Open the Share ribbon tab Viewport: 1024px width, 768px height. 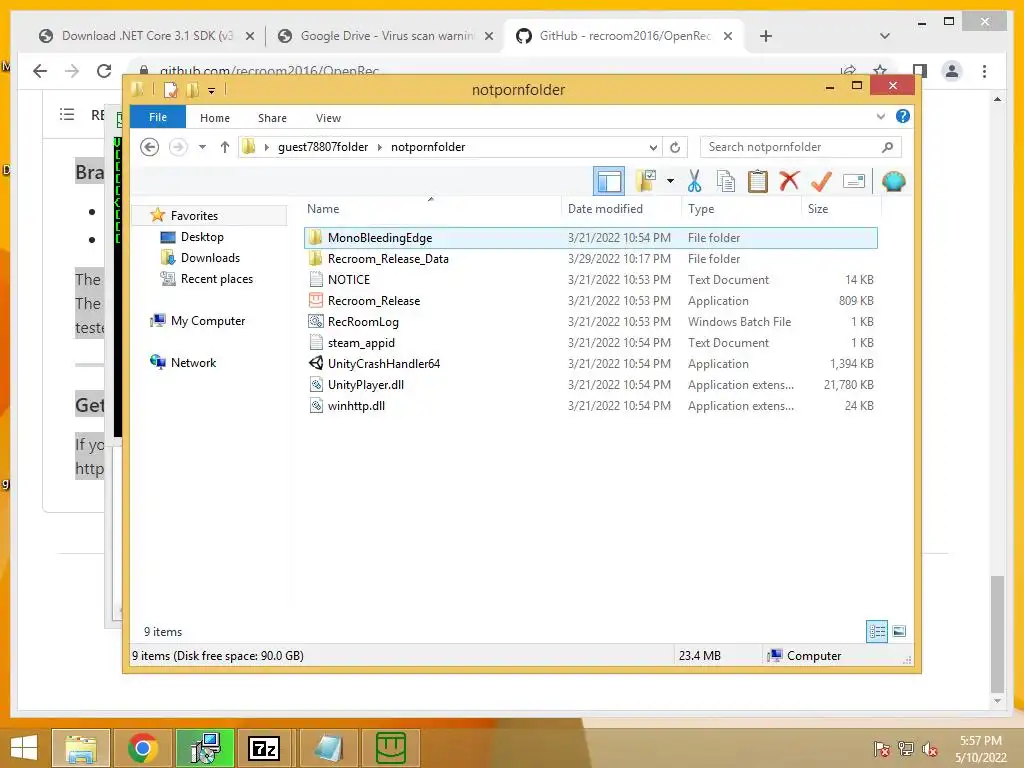click(272, 118)
